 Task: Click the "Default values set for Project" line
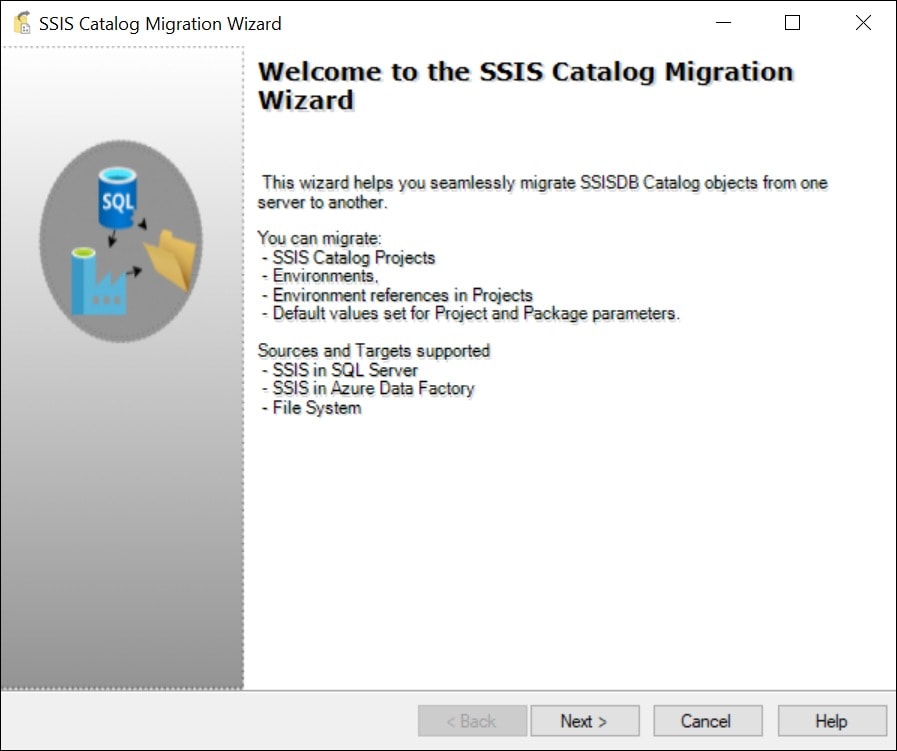click(x=476, y=313)
